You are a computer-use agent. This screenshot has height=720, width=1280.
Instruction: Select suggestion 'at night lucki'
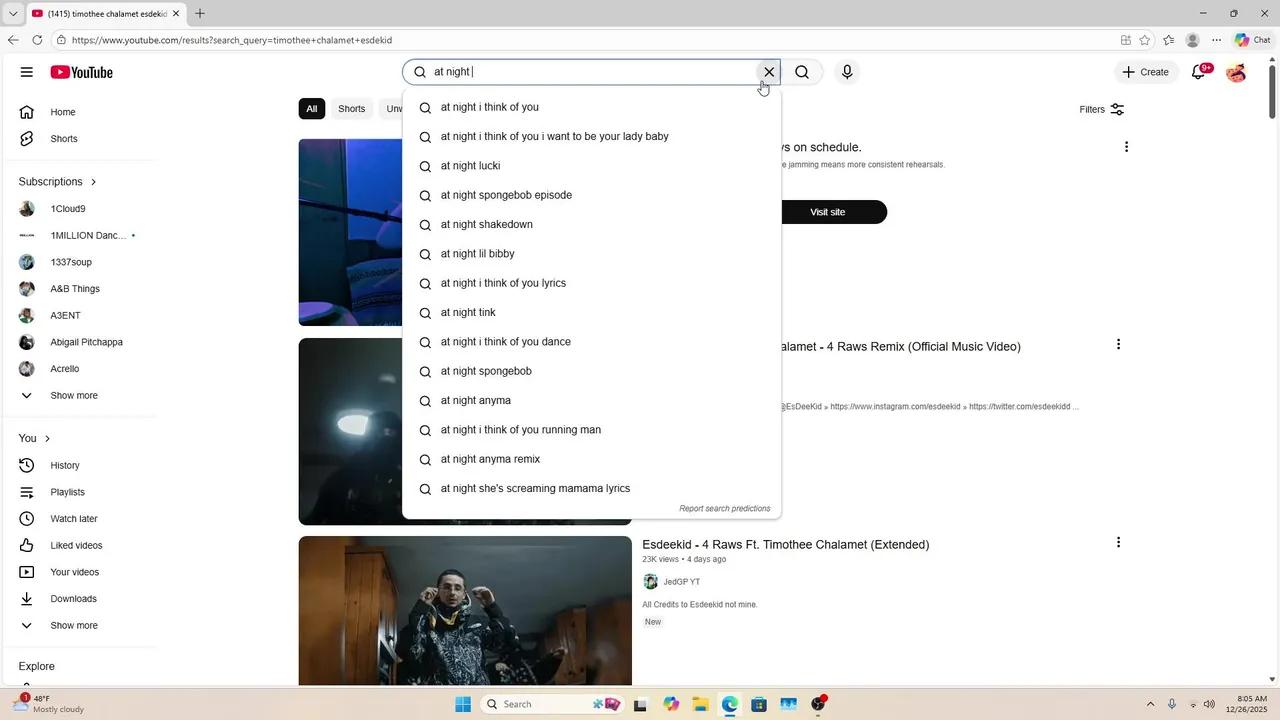pyautogui.click(x=591, y=166)
